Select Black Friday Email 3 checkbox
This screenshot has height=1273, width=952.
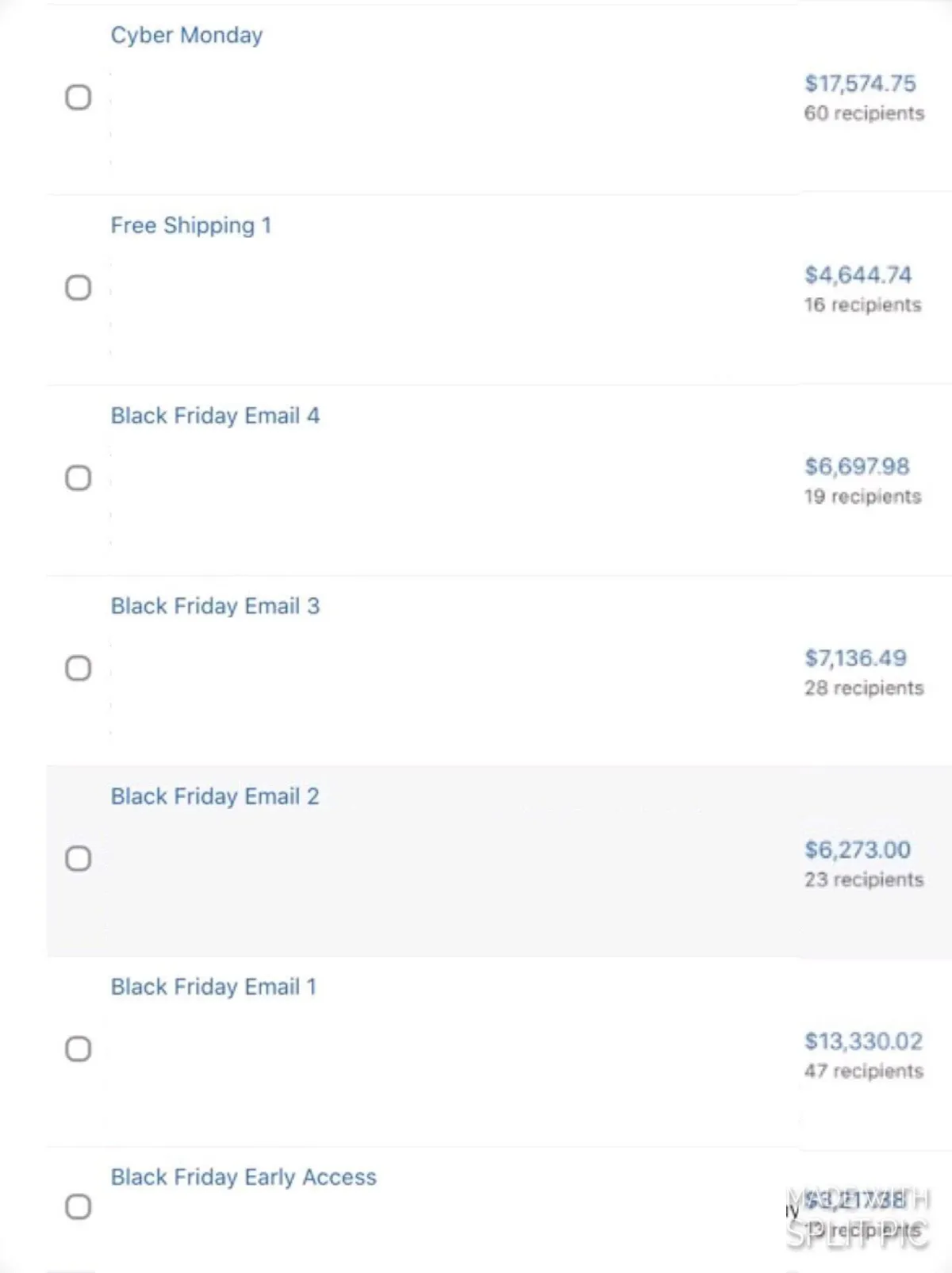[78, 669]
